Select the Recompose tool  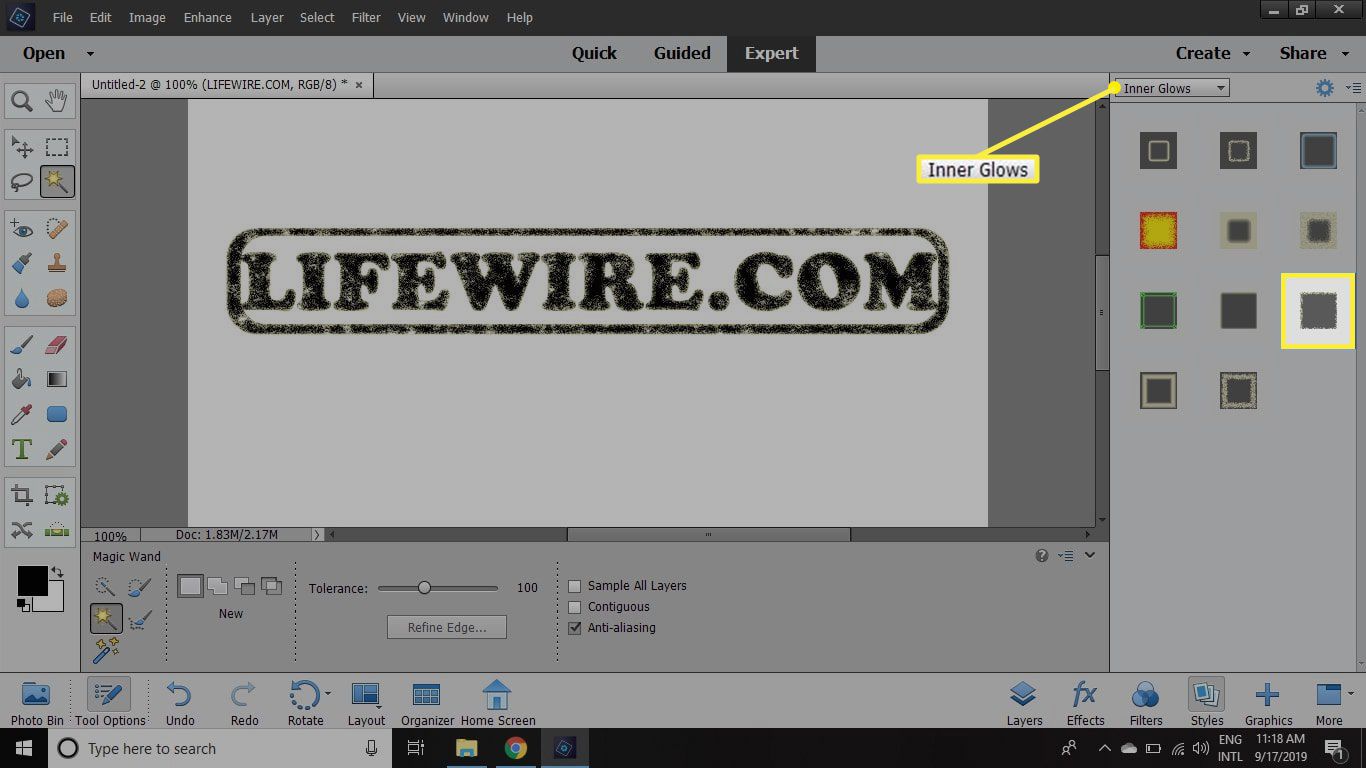tap(57, 496)
